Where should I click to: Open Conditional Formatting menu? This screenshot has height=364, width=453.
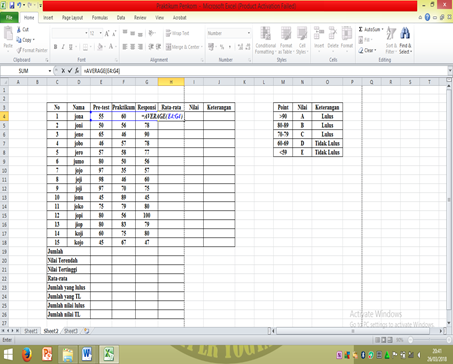(266, 41)
